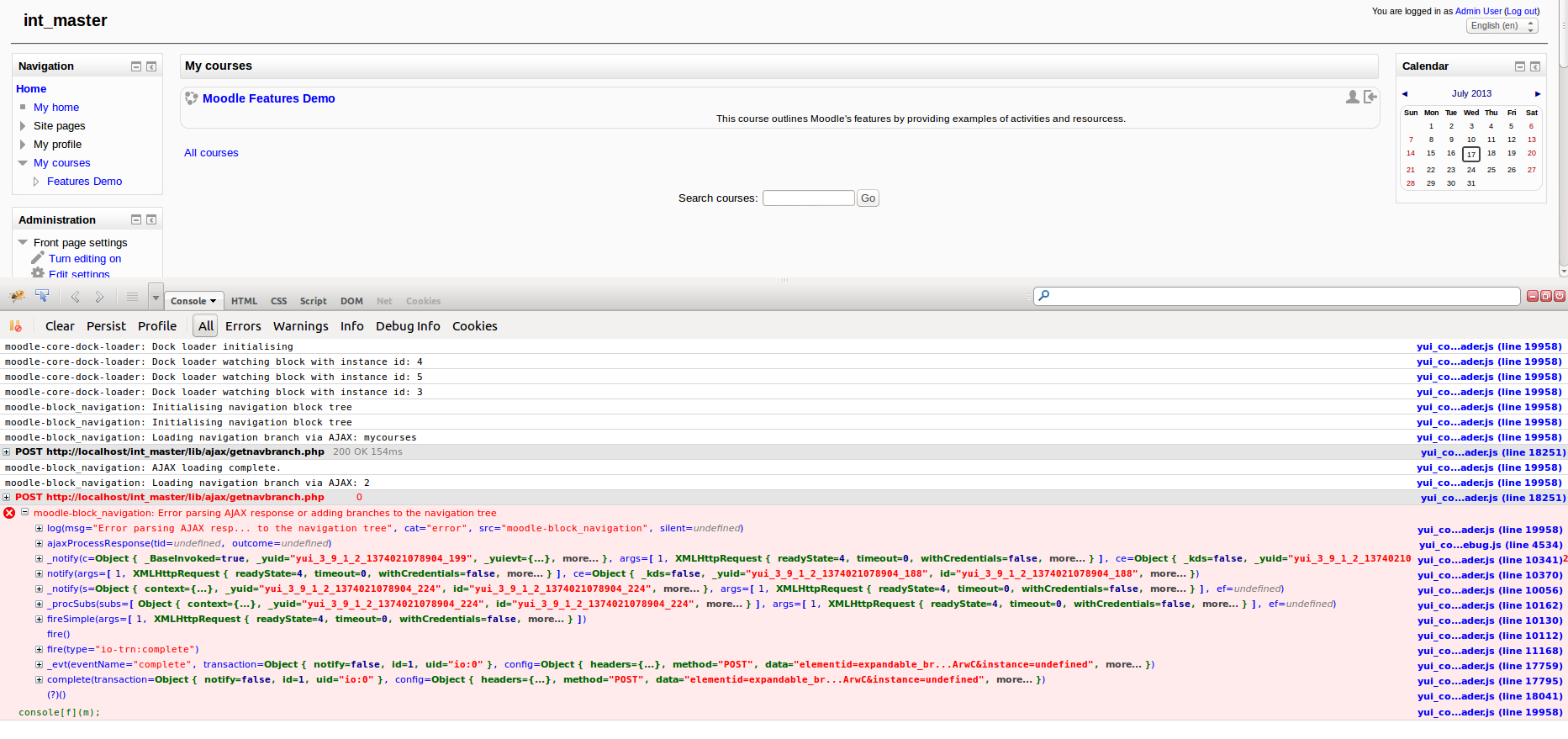
Task: Click the pencil icon next to Turn editing on
Action: pos(38,257)
